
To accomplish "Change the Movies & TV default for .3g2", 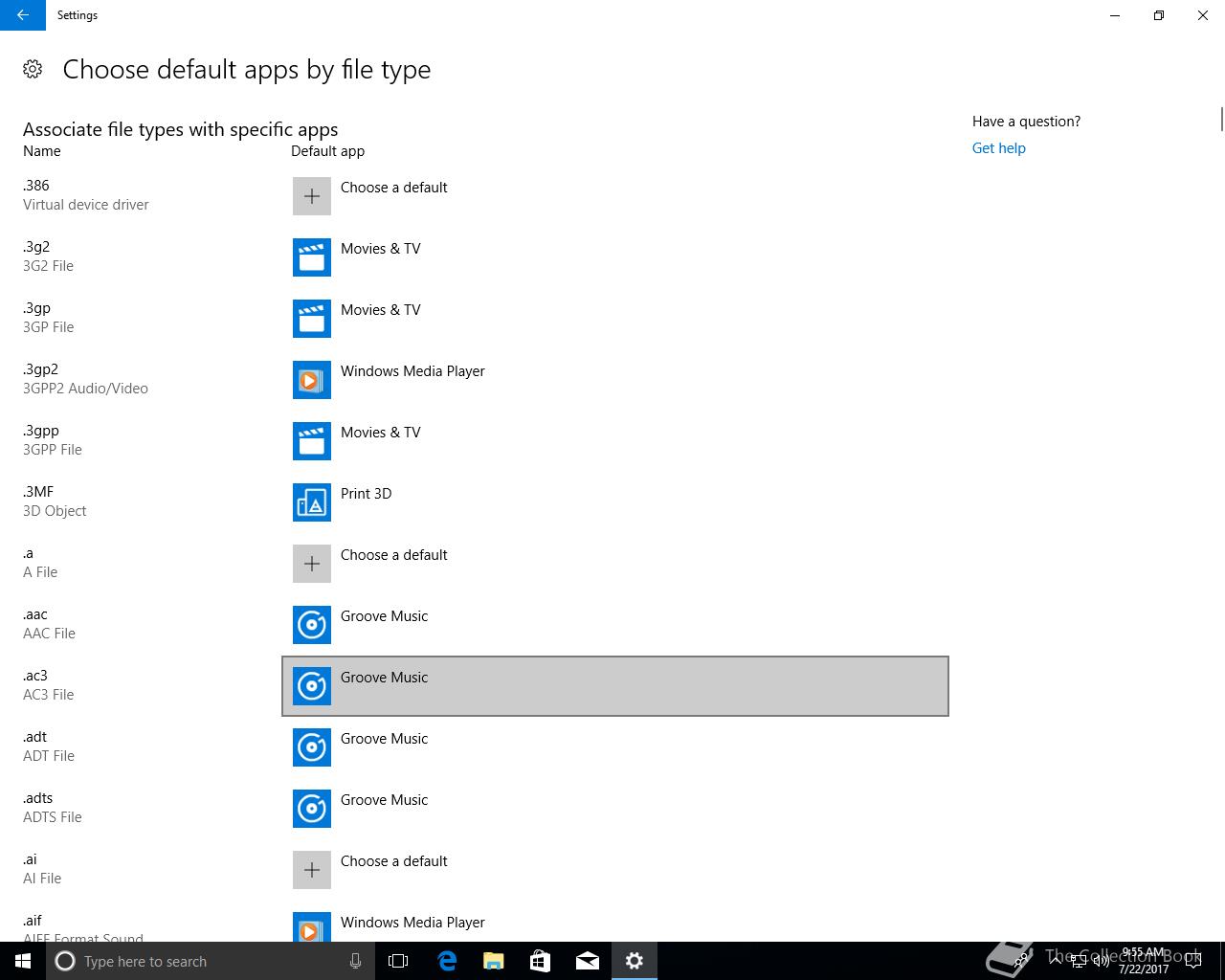I will tap(615, 257).
